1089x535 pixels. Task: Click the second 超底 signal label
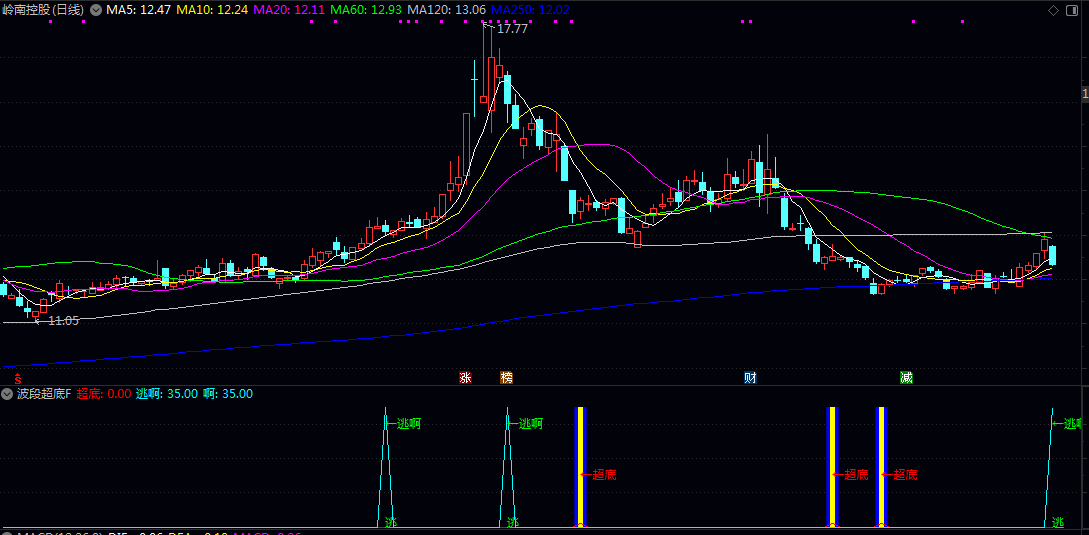click(x=856, y=475)
